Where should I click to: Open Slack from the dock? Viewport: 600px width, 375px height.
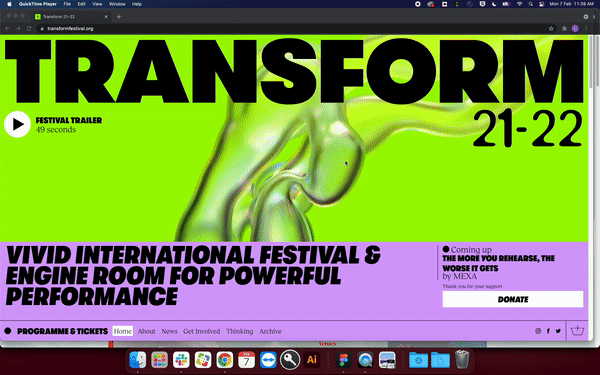(181, 360)
